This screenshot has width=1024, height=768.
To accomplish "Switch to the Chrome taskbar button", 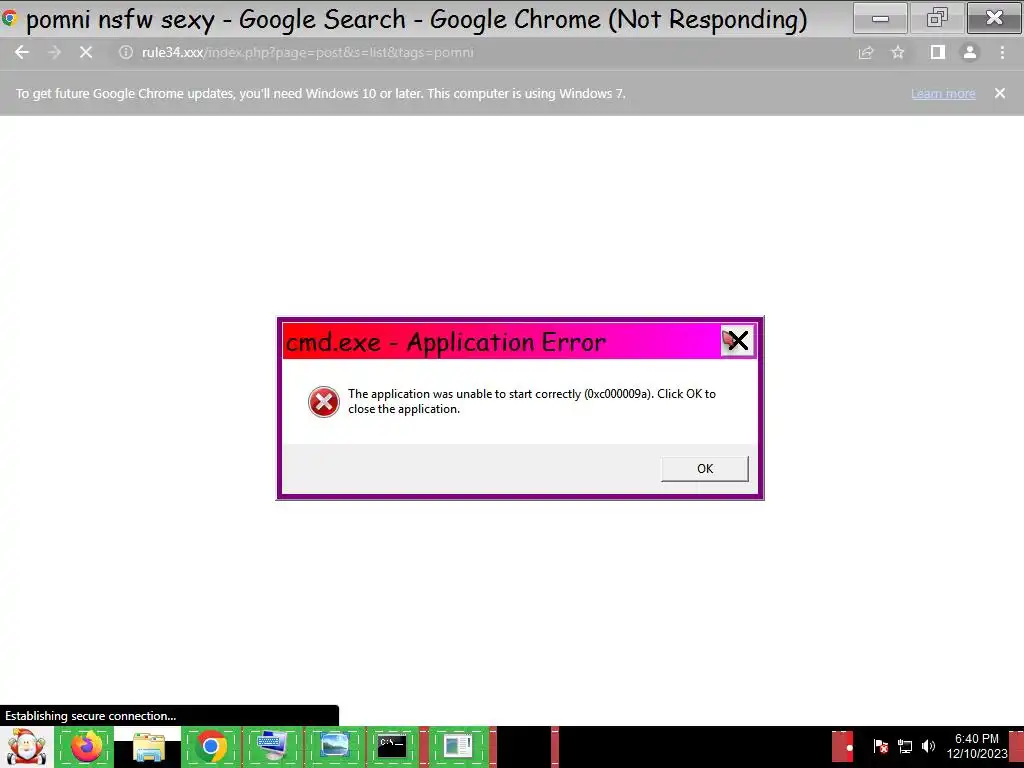I will [x=211, y=747].
